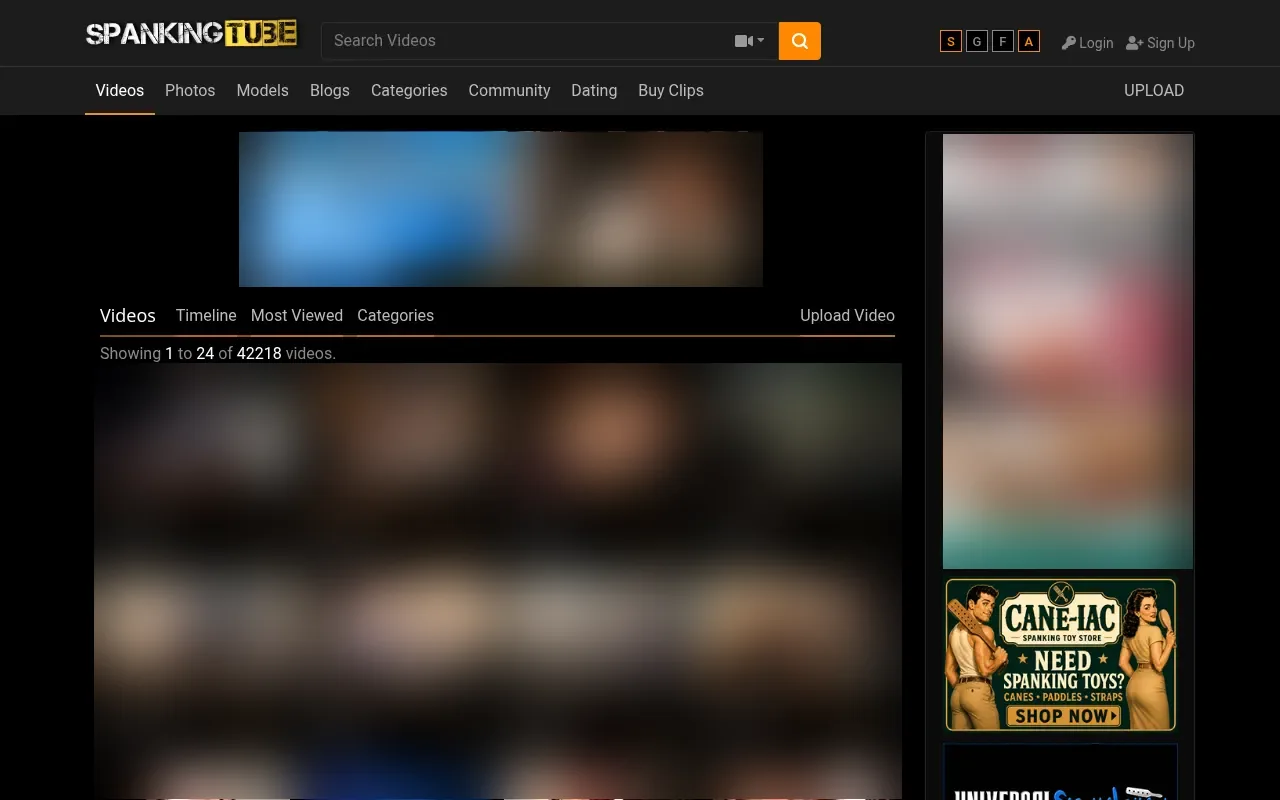Image resolution: width=1280 pixels, height=800 pixels.
Task: Toggle the F filter box
Action: pyautogui.click(x=1003, y=41)
